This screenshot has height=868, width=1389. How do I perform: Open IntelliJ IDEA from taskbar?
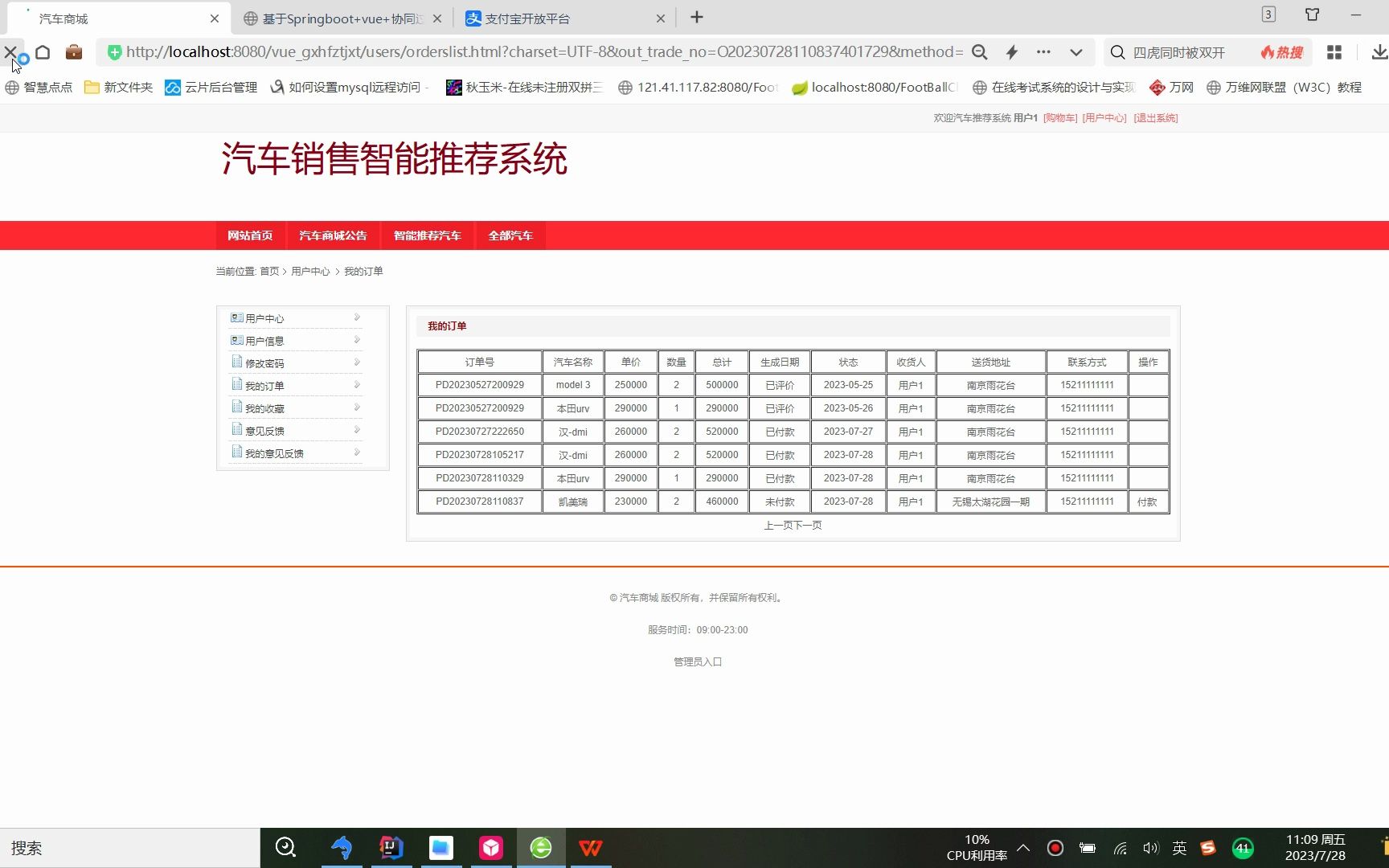pos(391,847)
